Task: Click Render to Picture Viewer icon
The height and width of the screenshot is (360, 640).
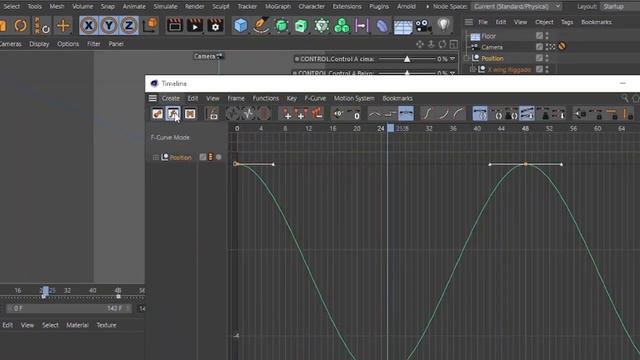Action: (195, 26)
